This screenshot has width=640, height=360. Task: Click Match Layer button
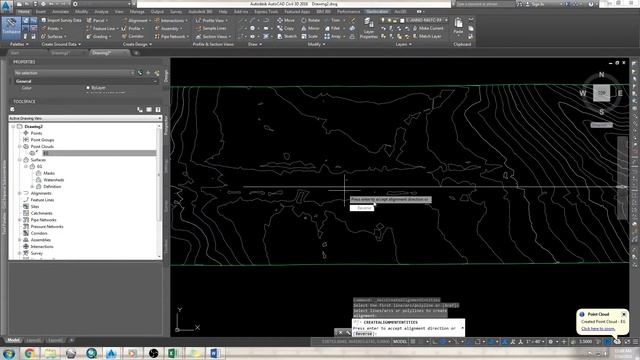tap(427, 36)
